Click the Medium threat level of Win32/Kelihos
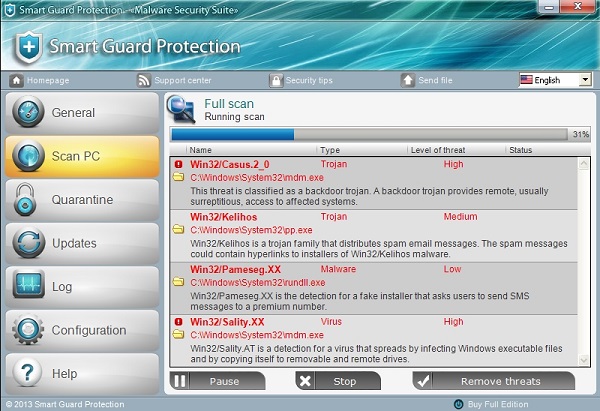This screenshot has width=600, height=411. 460,217
